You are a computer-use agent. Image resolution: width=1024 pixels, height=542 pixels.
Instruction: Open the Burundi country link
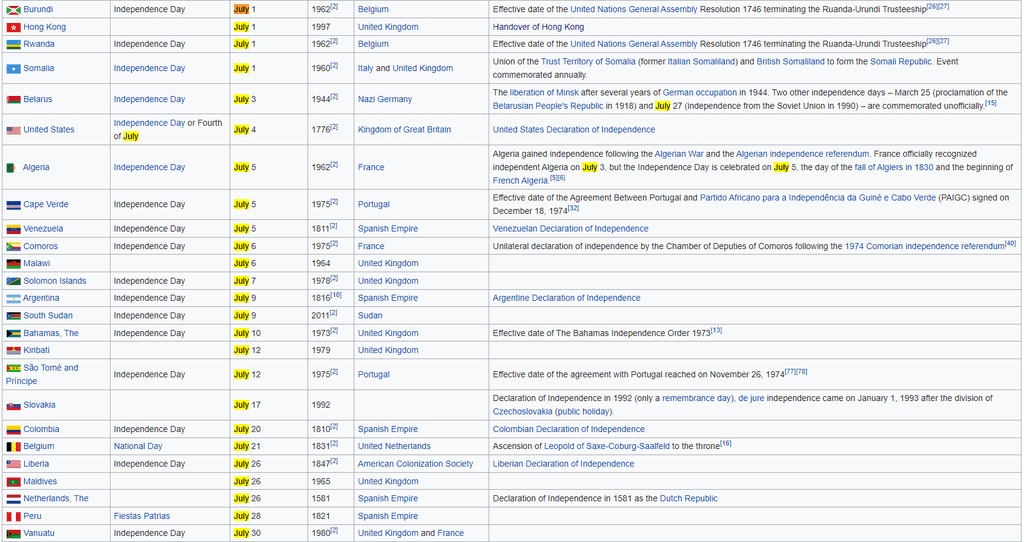38,10
